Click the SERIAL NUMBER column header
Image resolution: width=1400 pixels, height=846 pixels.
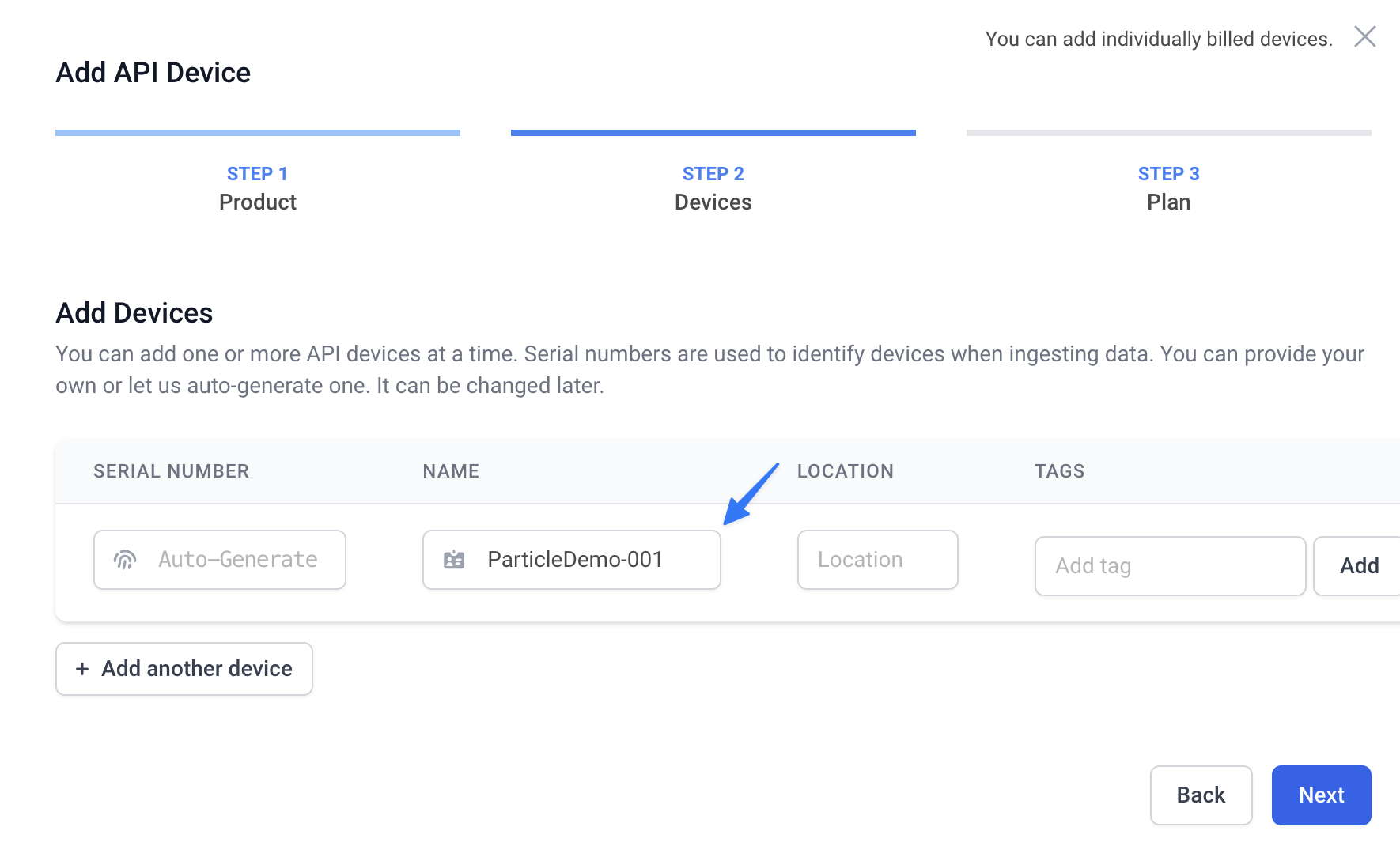172,471
